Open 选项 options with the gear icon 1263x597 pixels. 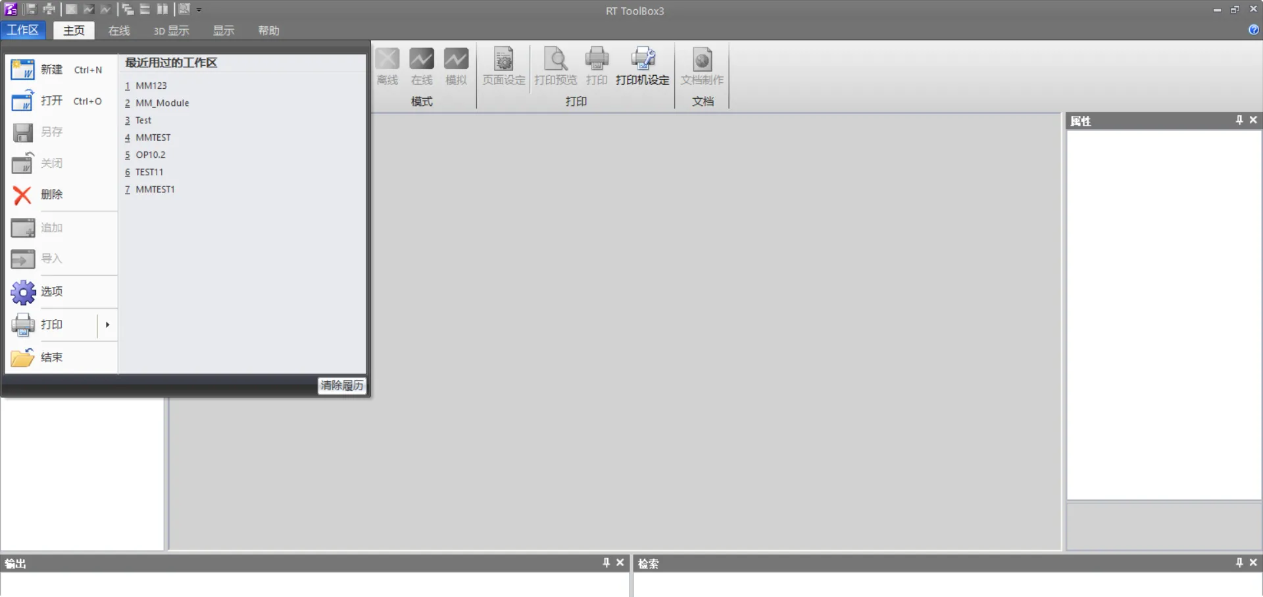point(61,292)
